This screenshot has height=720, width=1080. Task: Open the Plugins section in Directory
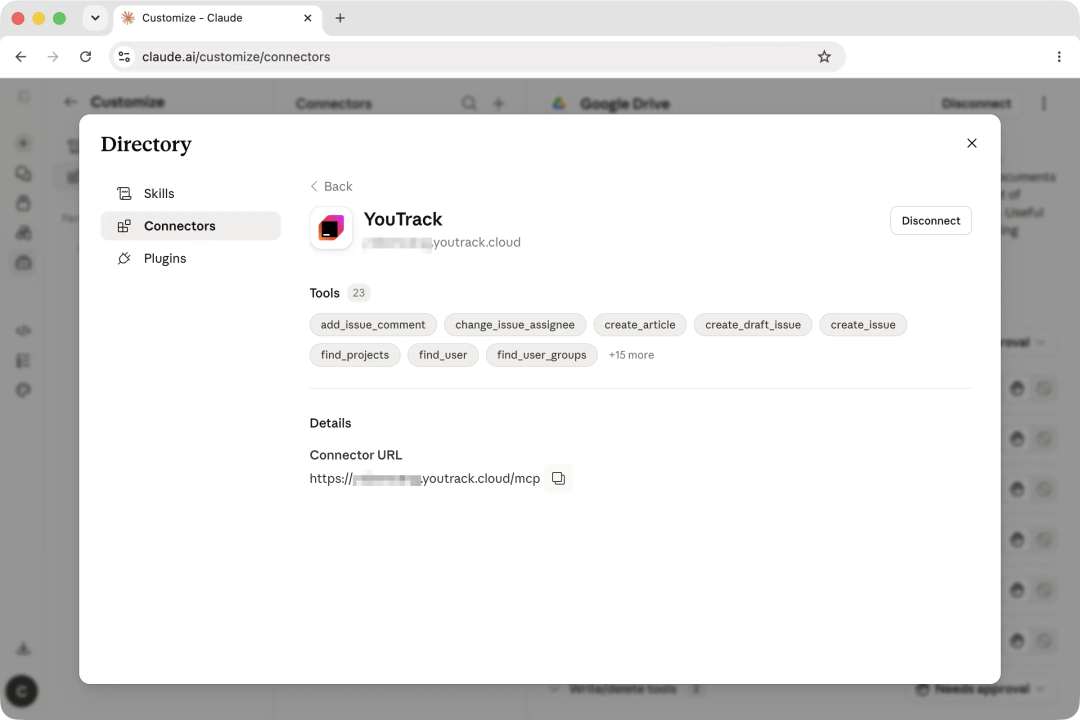pyautogui.click(x=191, y=258)
